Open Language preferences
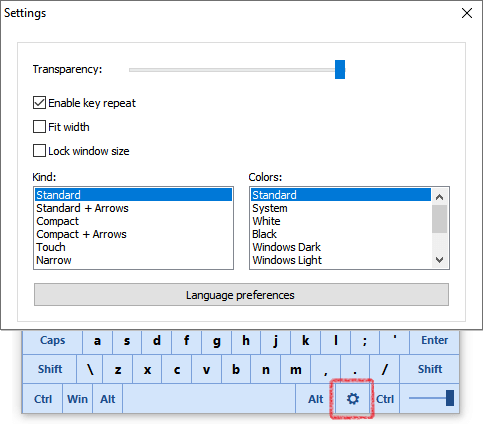Image resolution: width=483 pixels, height=424 pixels. pos(241,295)
